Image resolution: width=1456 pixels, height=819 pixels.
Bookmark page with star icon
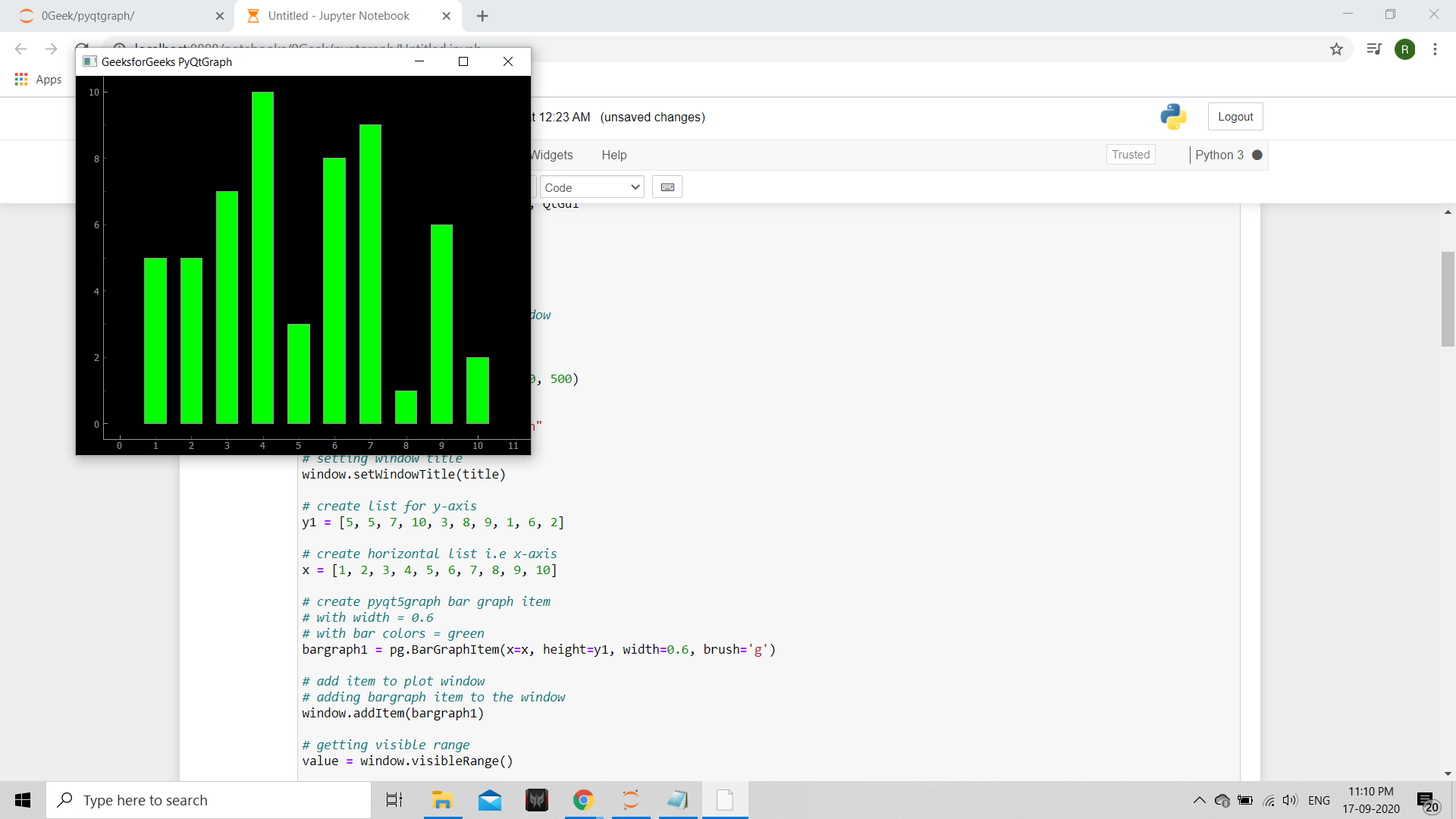[x=1336, y=49]
